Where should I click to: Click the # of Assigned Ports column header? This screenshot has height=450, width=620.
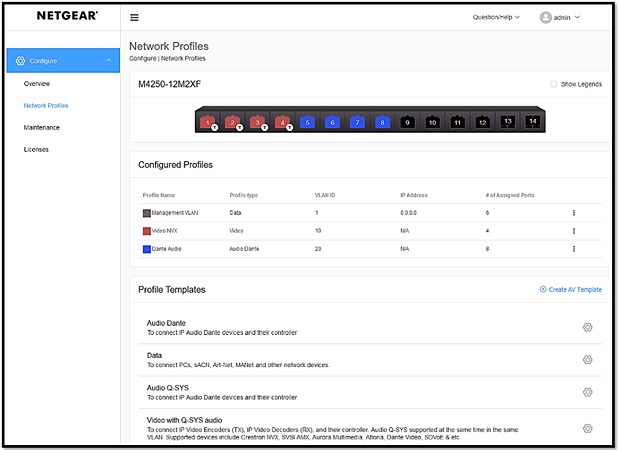pos(510,195)
